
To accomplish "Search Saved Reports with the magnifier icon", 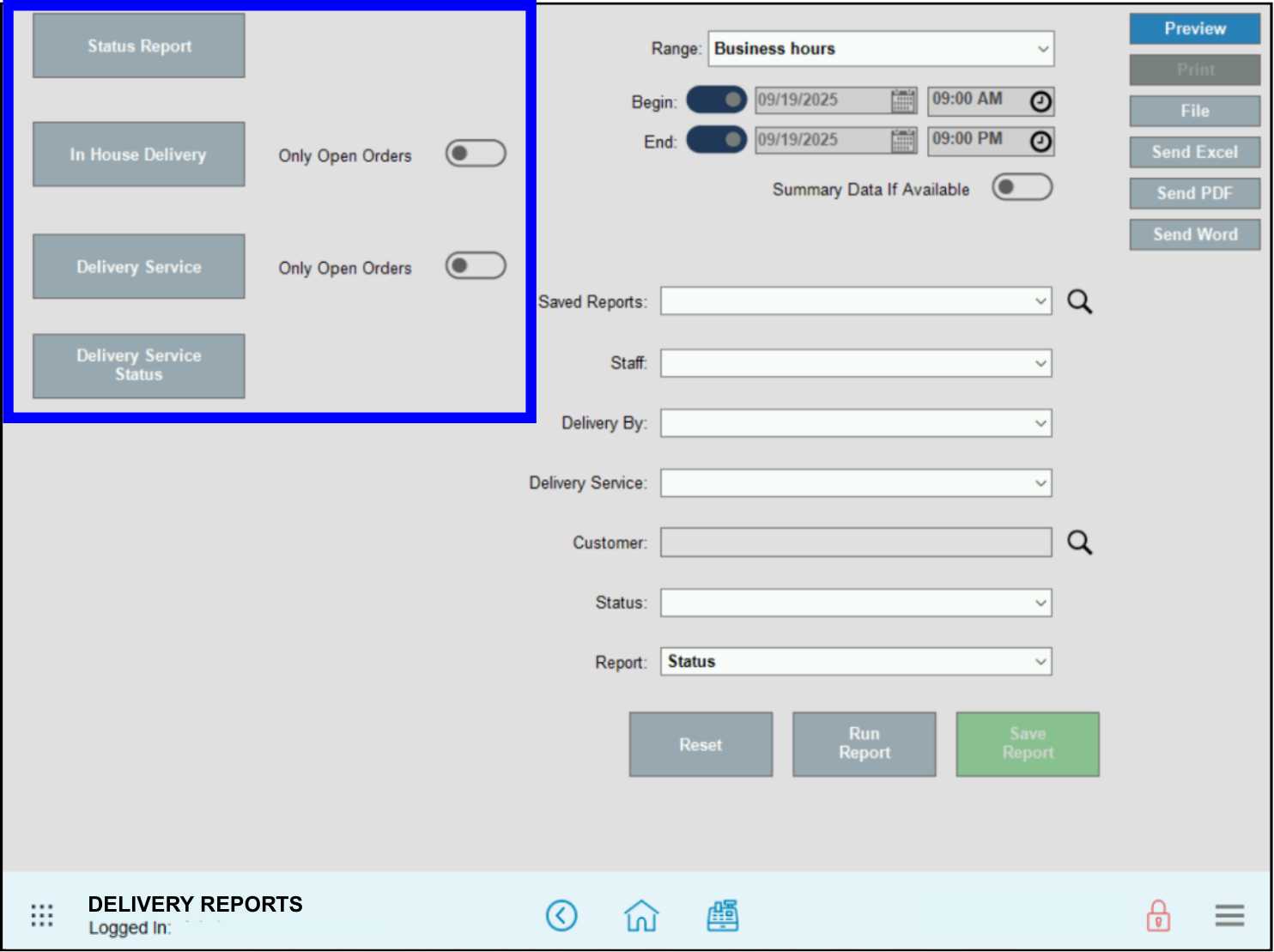I will (x=1080, y=301).
